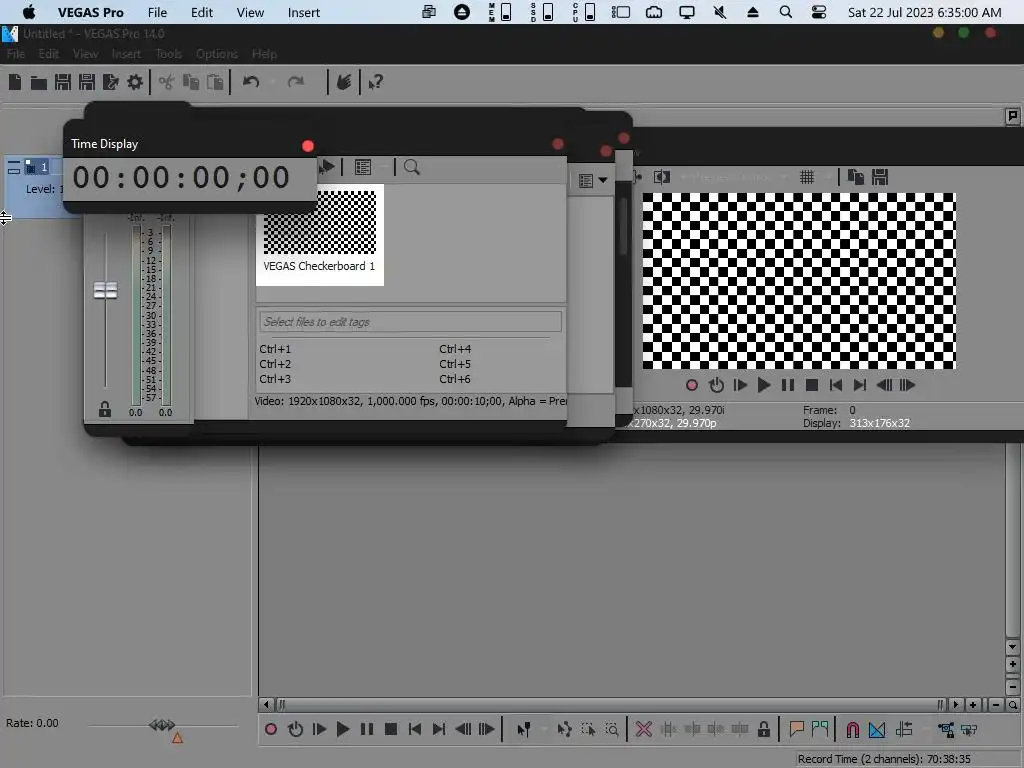Click Record button in timeline transport bar
This screenshot has height=768, width=1024.
click(x=271, y=729)
